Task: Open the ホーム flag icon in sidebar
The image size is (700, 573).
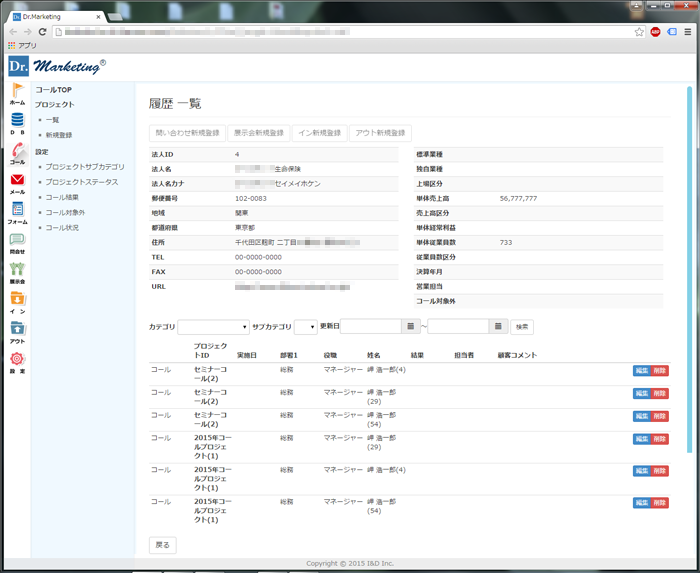Action: tap(17, 92)
